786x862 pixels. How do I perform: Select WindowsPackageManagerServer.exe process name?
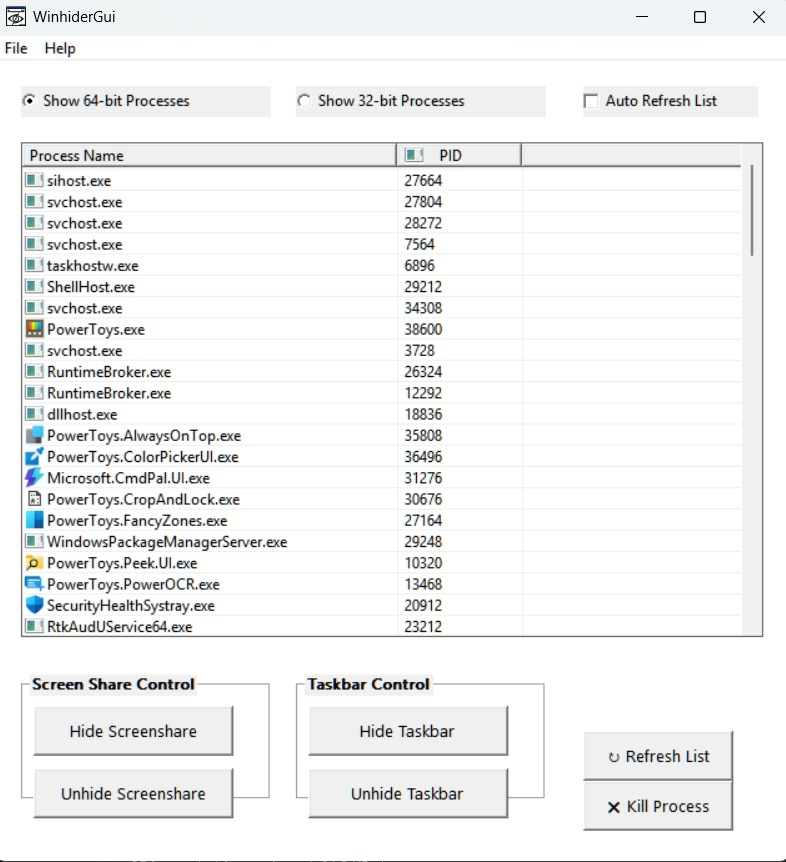(x=167, y=541)
